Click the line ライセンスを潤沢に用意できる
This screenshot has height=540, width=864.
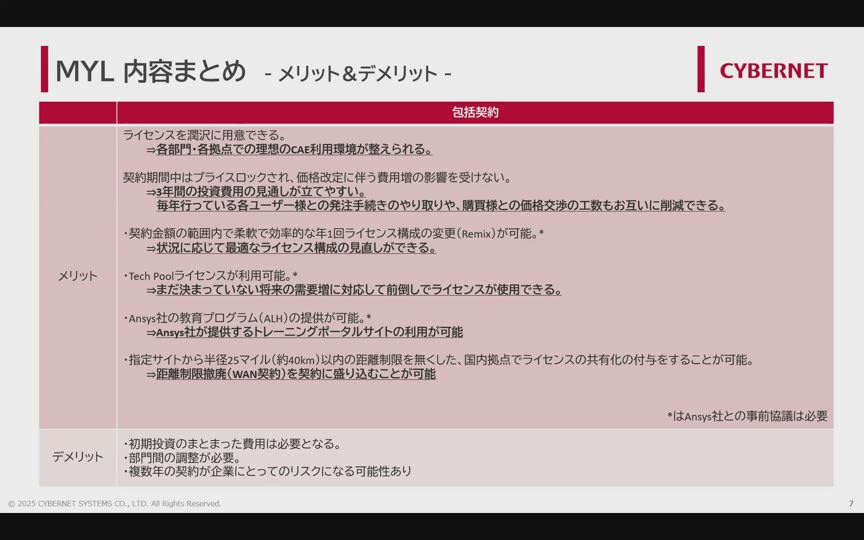click(x=205, y=135)
